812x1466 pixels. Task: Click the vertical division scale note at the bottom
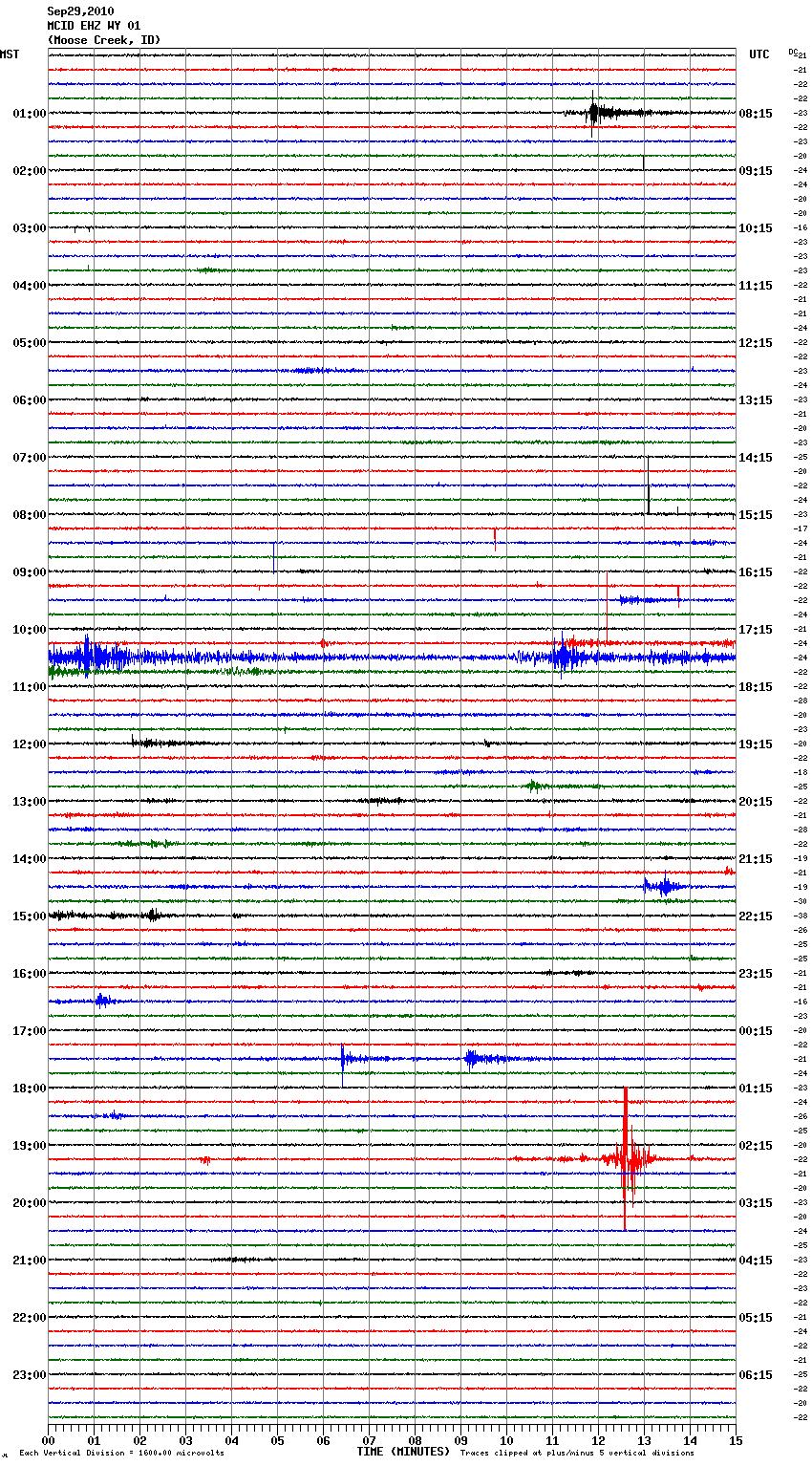[x=121, y=1453]
